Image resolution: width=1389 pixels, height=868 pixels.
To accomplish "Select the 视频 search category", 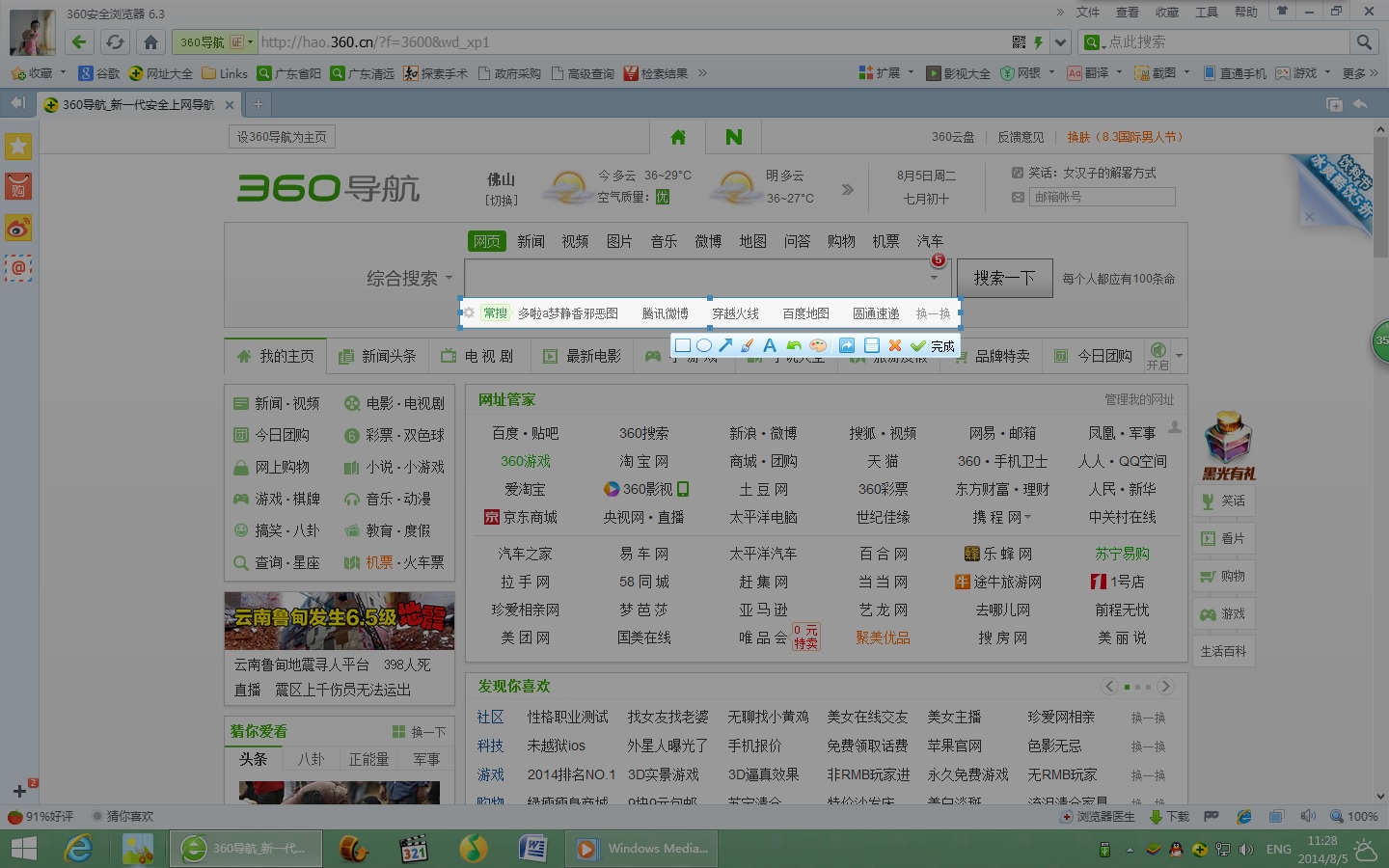I will [575, 241].
